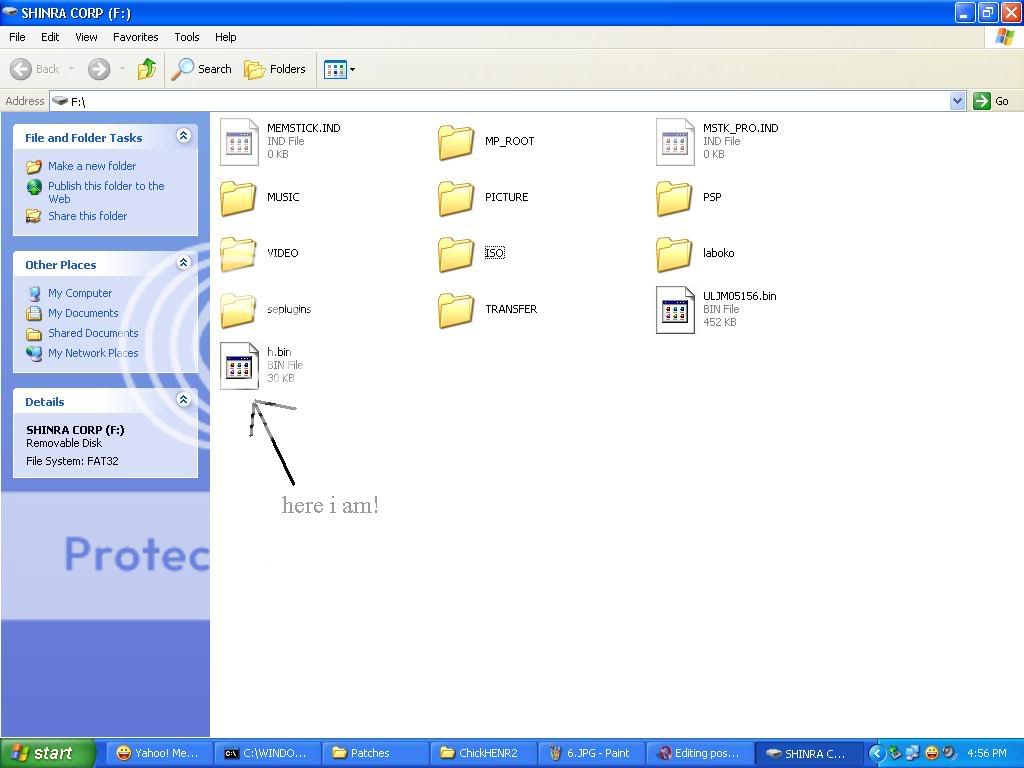Open Back button history dropdown

click(x=71, y=69)
